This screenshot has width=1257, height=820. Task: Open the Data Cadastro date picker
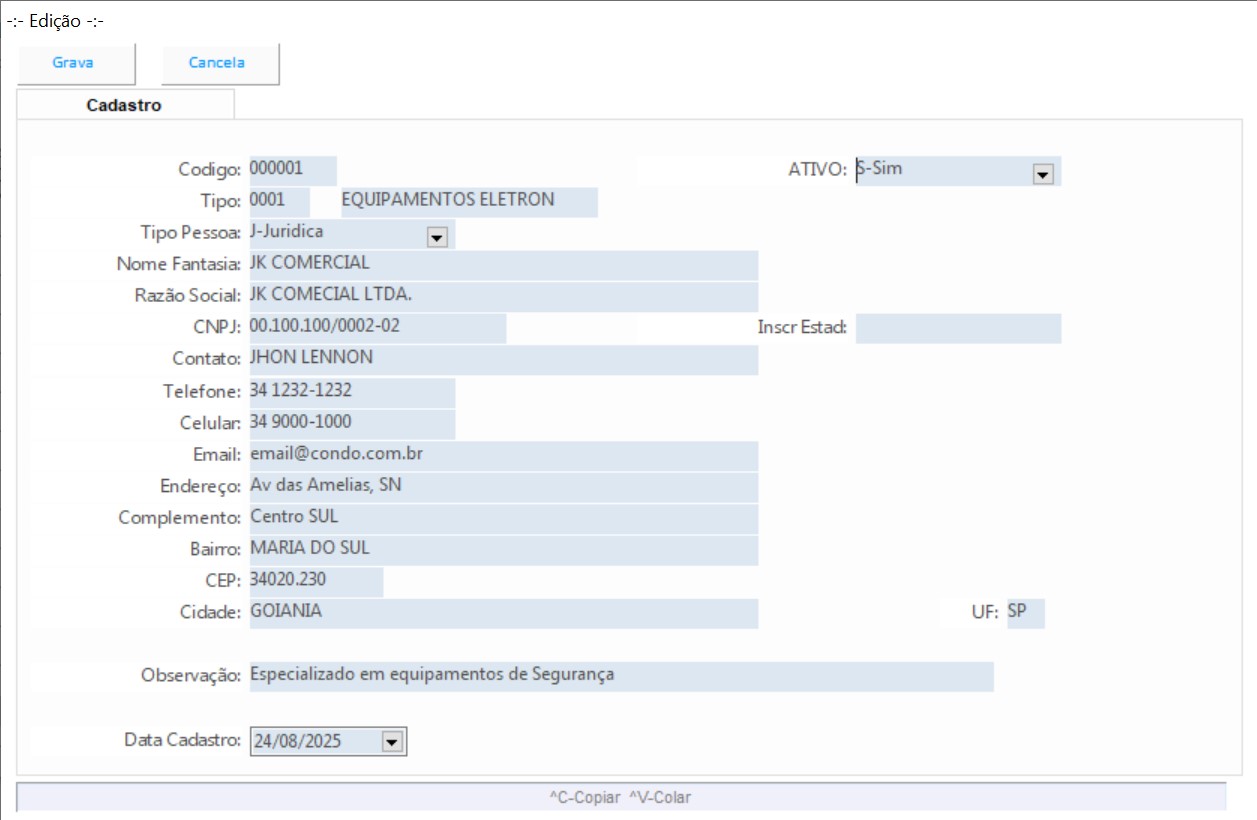391,741
